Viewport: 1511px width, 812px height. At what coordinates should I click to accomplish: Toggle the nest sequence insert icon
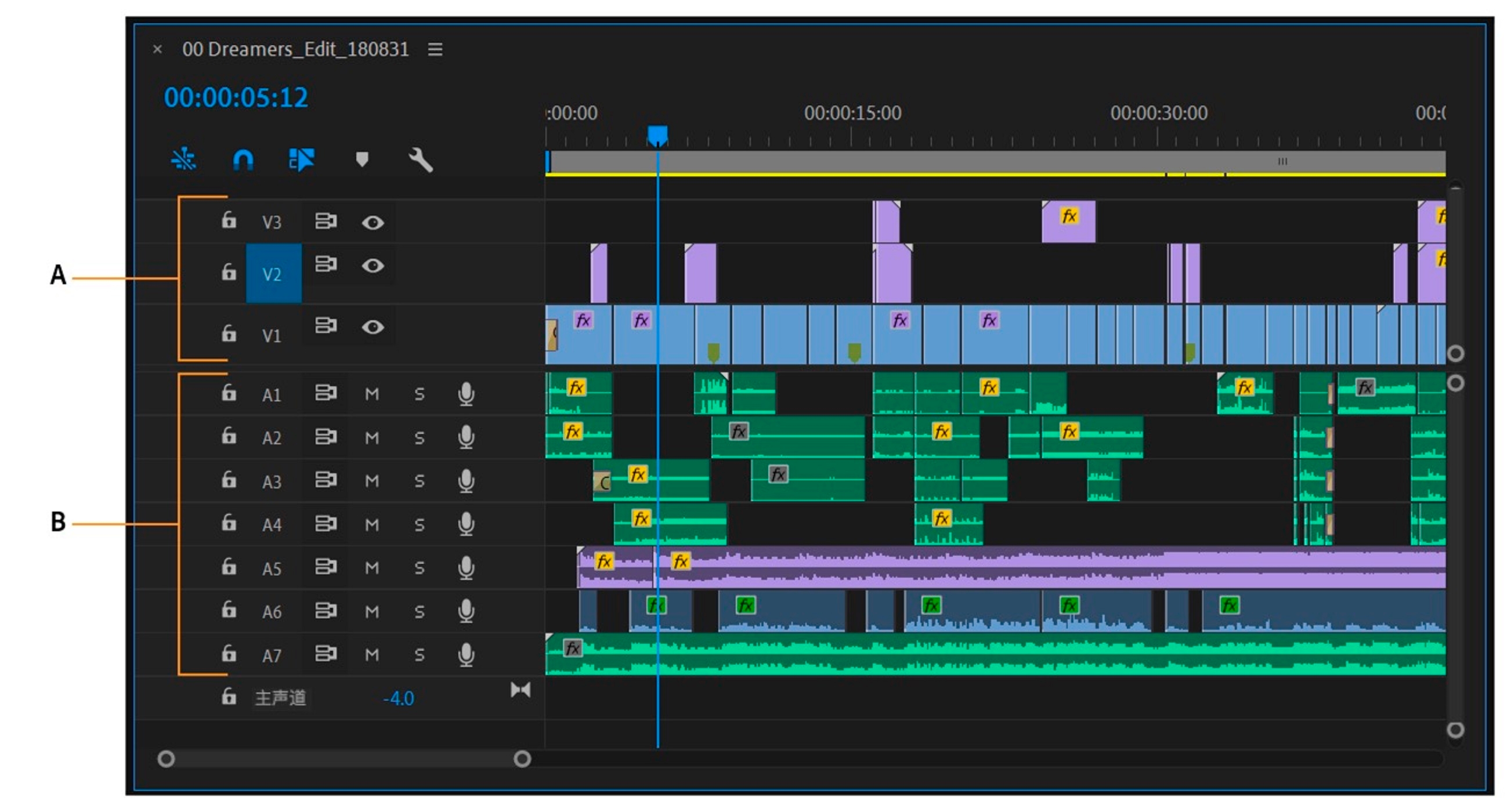coord(183,159)
